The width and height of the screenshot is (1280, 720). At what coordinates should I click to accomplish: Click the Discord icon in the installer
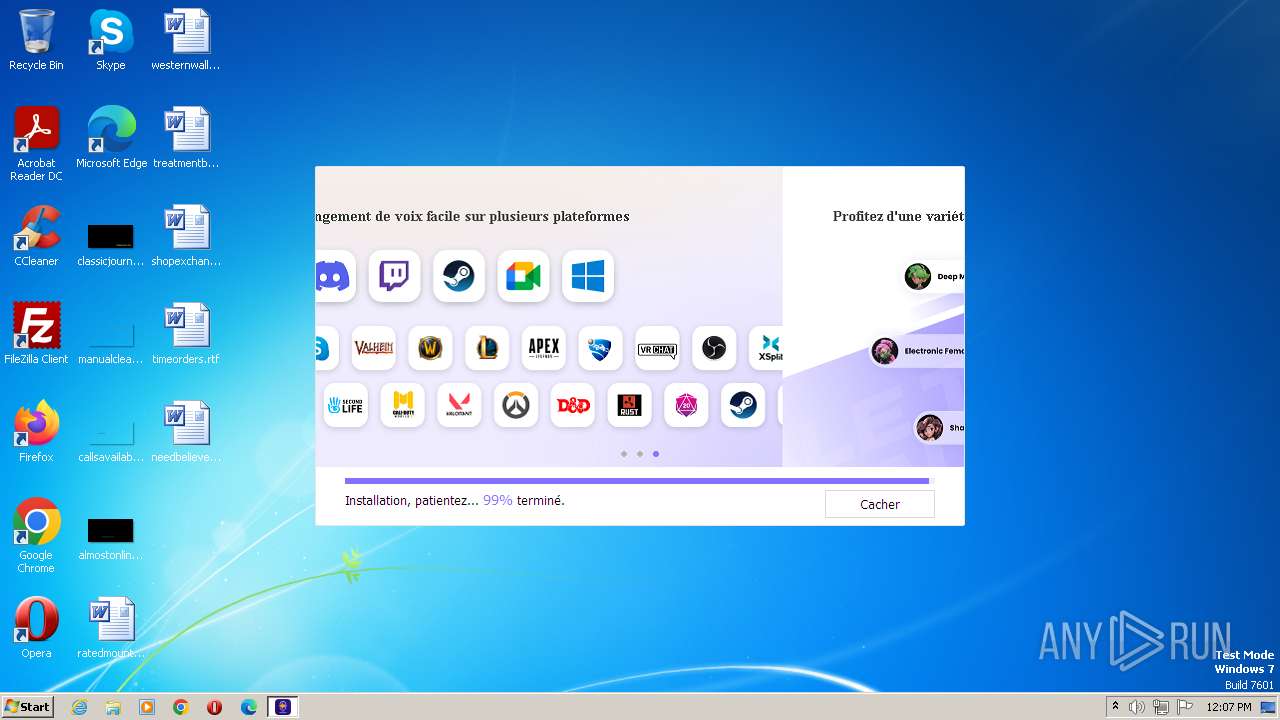pyautogui.click(x=333, y=276)
